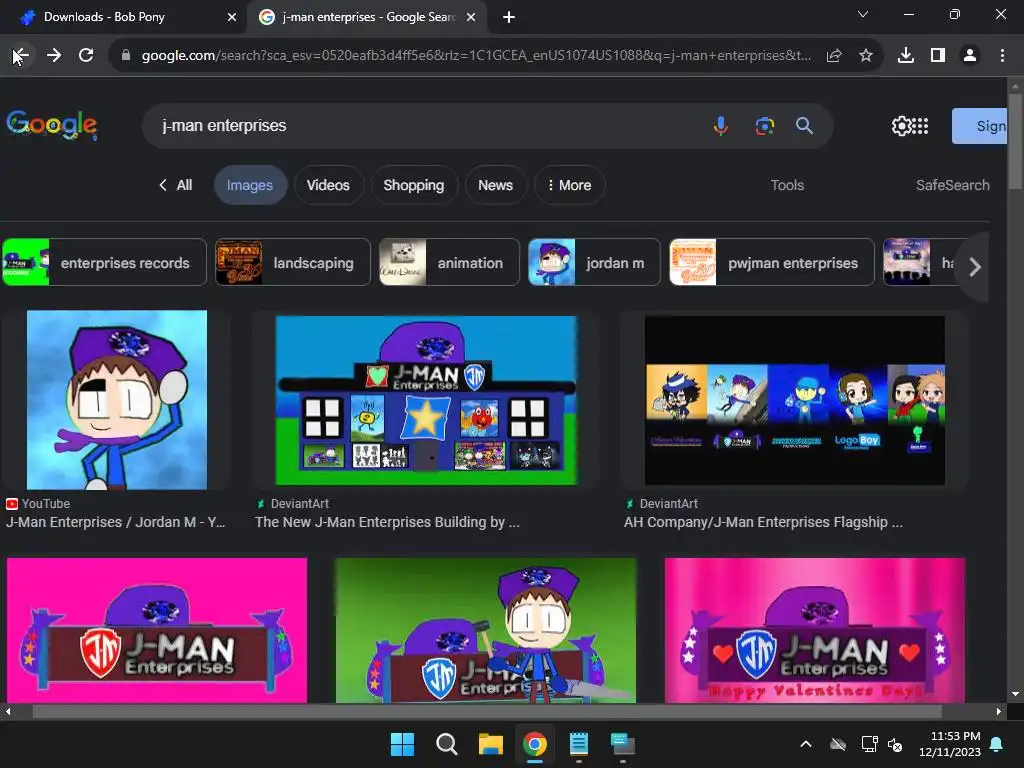1024x768 pixels.
Task: Open the Windows Start menu
Action: tap(402, 744)
